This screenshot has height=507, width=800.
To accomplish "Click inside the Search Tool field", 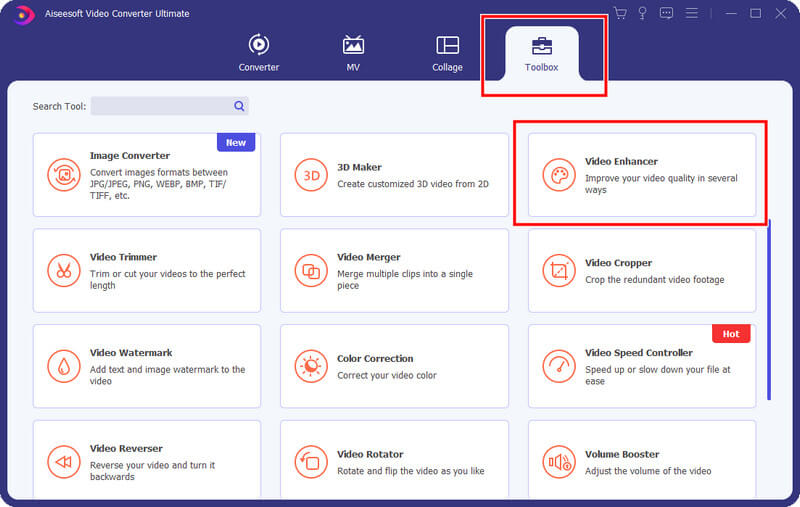I will tap(160, 106).
